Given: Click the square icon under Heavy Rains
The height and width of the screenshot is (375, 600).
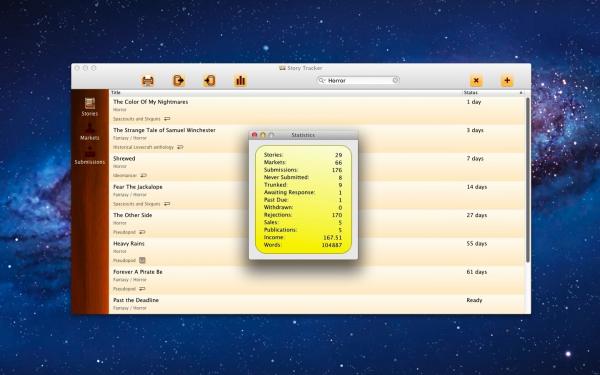Looking at the screenshot, I should [x=142, y=260].
